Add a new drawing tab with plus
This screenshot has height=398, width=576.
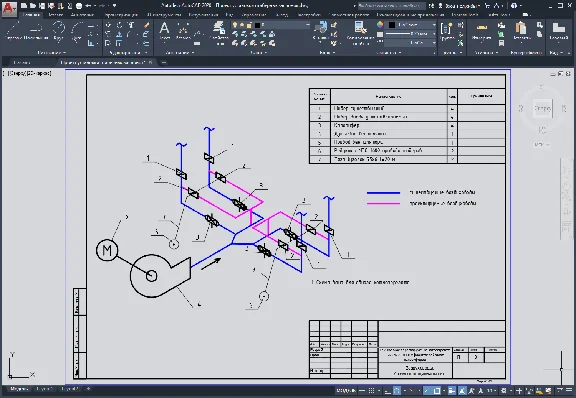coord(164,62)
